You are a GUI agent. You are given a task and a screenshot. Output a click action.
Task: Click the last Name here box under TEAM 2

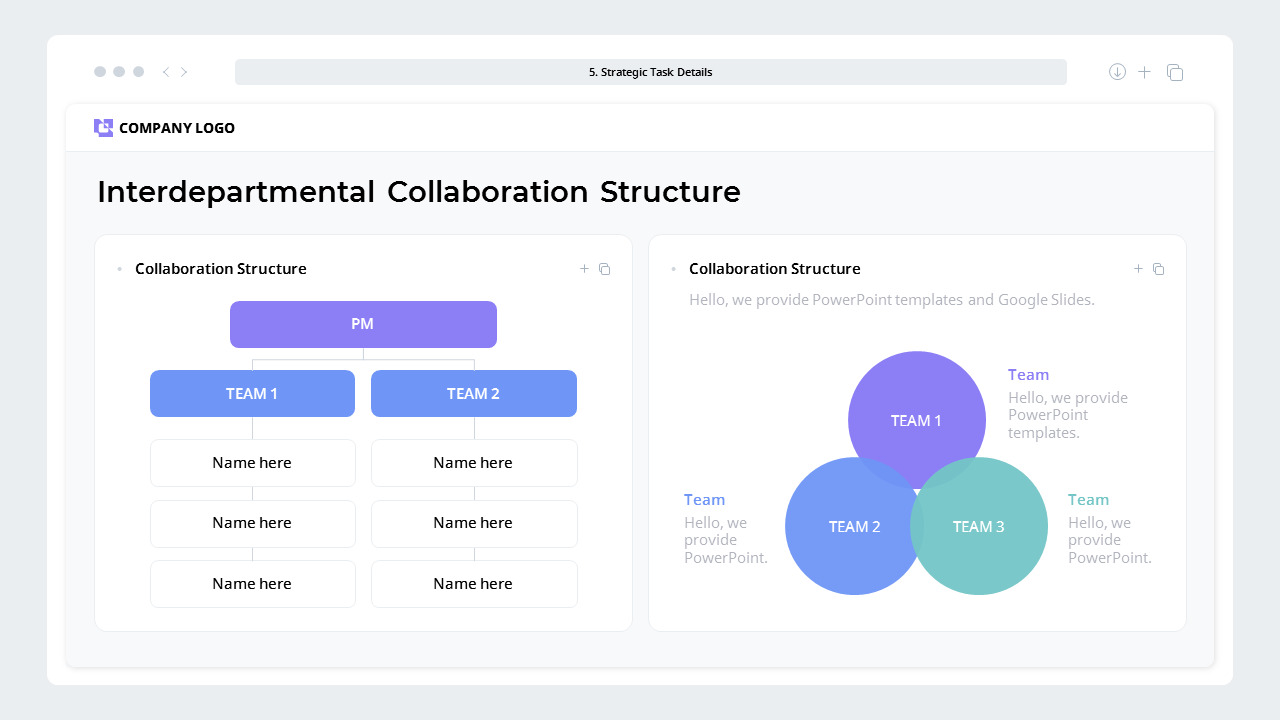coord(474,584)
